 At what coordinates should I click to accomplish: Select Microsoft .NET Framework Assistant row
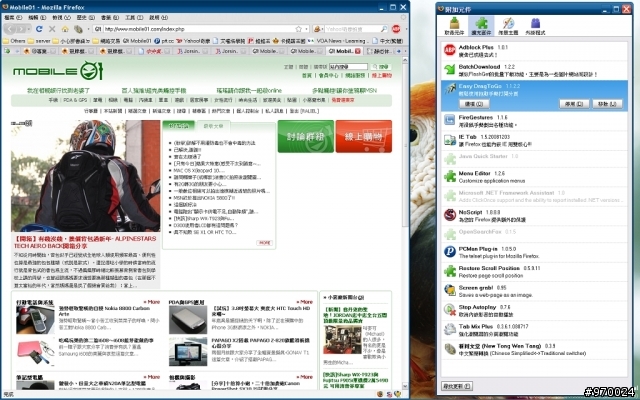(534, 196)
